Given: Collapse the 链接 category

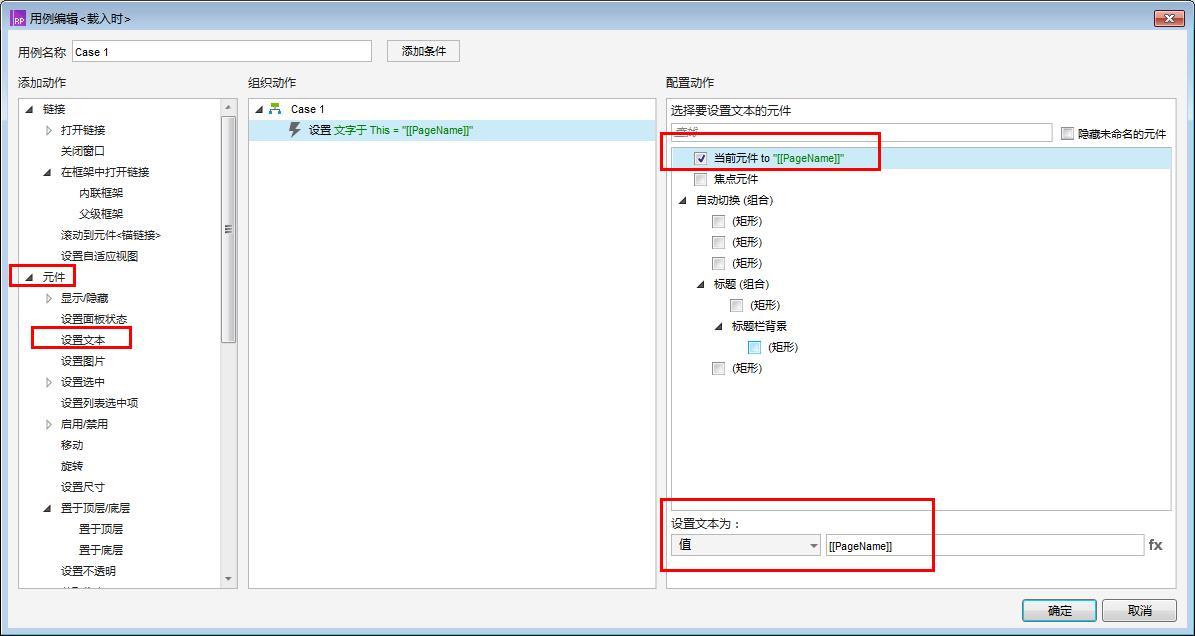Looking at the screenshot, I should point(30,110).
